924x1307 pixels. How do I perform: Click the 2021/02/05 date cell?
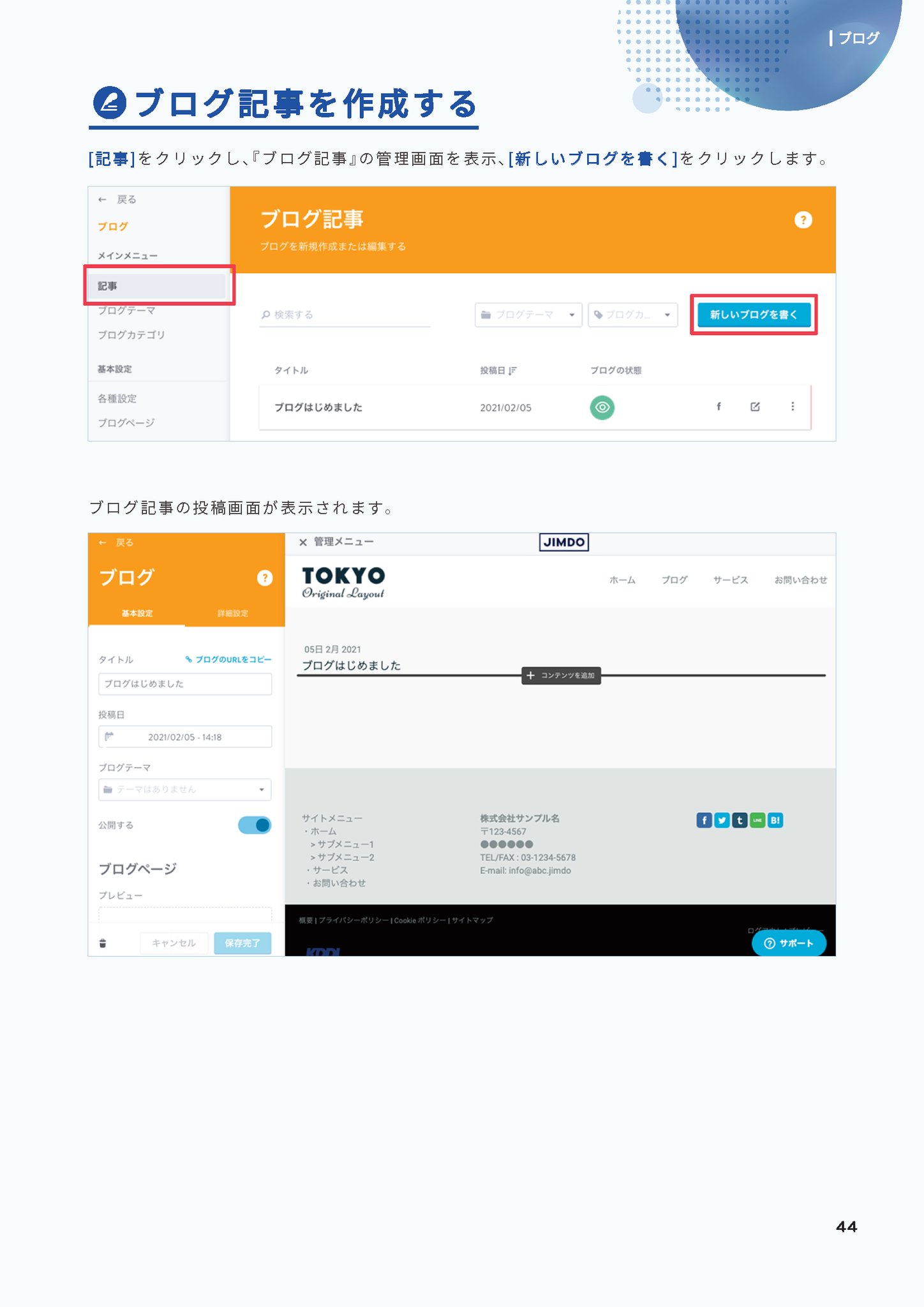(x=506, y=408)
